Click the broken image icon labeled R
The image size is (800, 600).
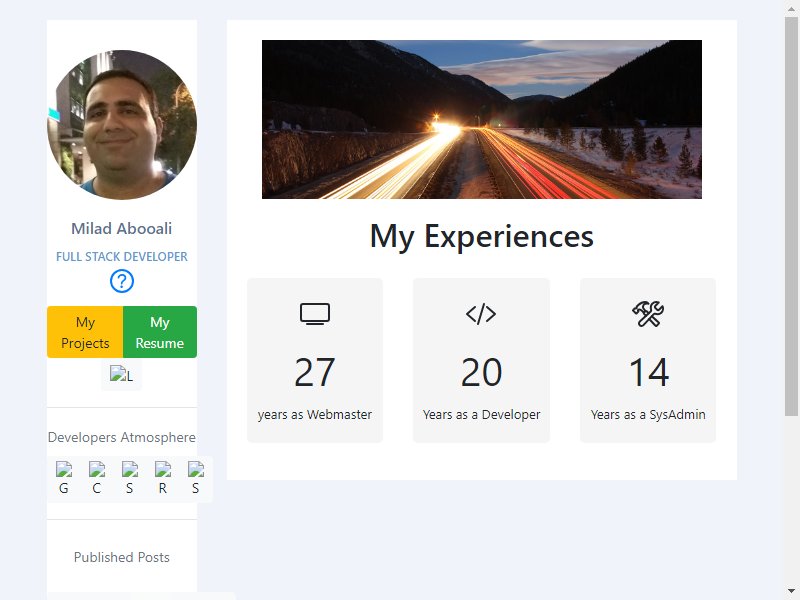pyautogui.click(x=163, y=479)
